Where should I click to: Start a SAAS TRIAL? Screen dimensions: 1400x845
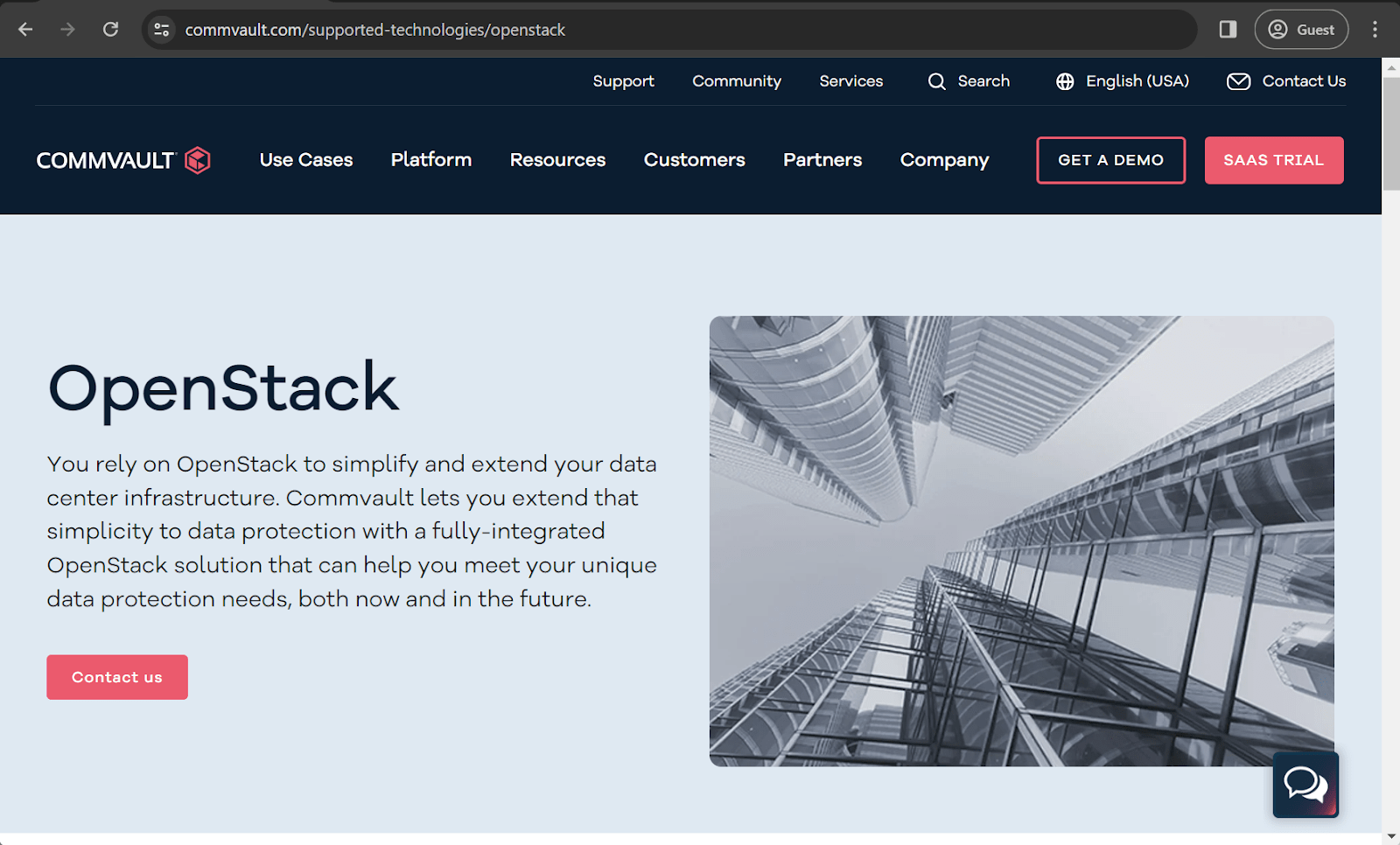tap(1273, 160)
